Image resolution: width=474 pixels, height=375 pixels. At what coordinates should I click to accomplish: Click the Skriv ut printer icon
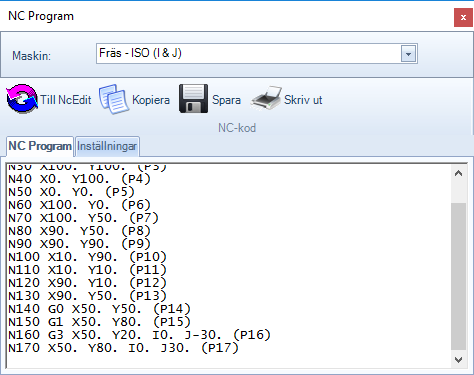(266, 98)
